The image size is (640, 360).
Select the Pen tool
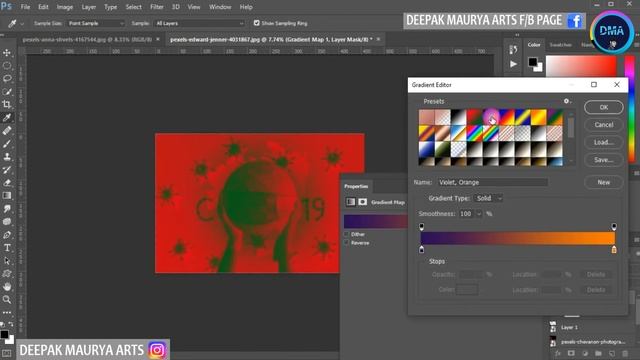point(7,235)
